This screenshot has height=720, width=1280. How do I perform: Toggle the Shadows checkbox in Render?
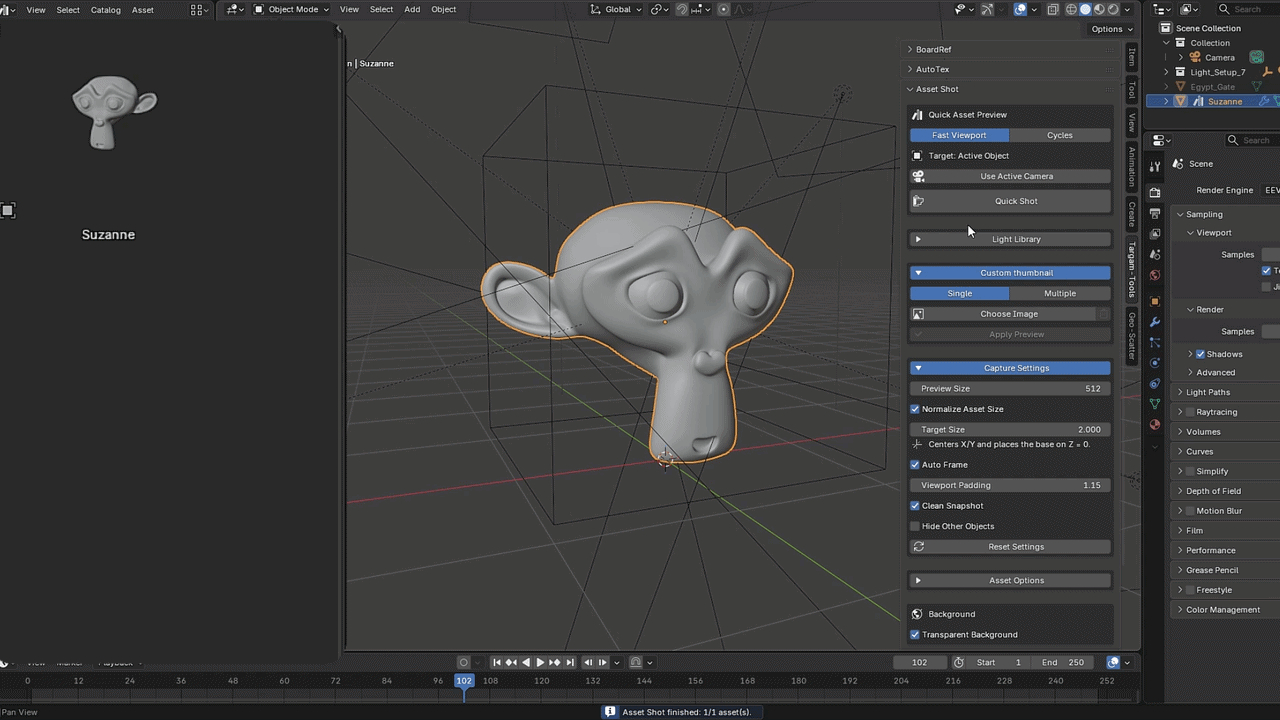point(1201,354)
